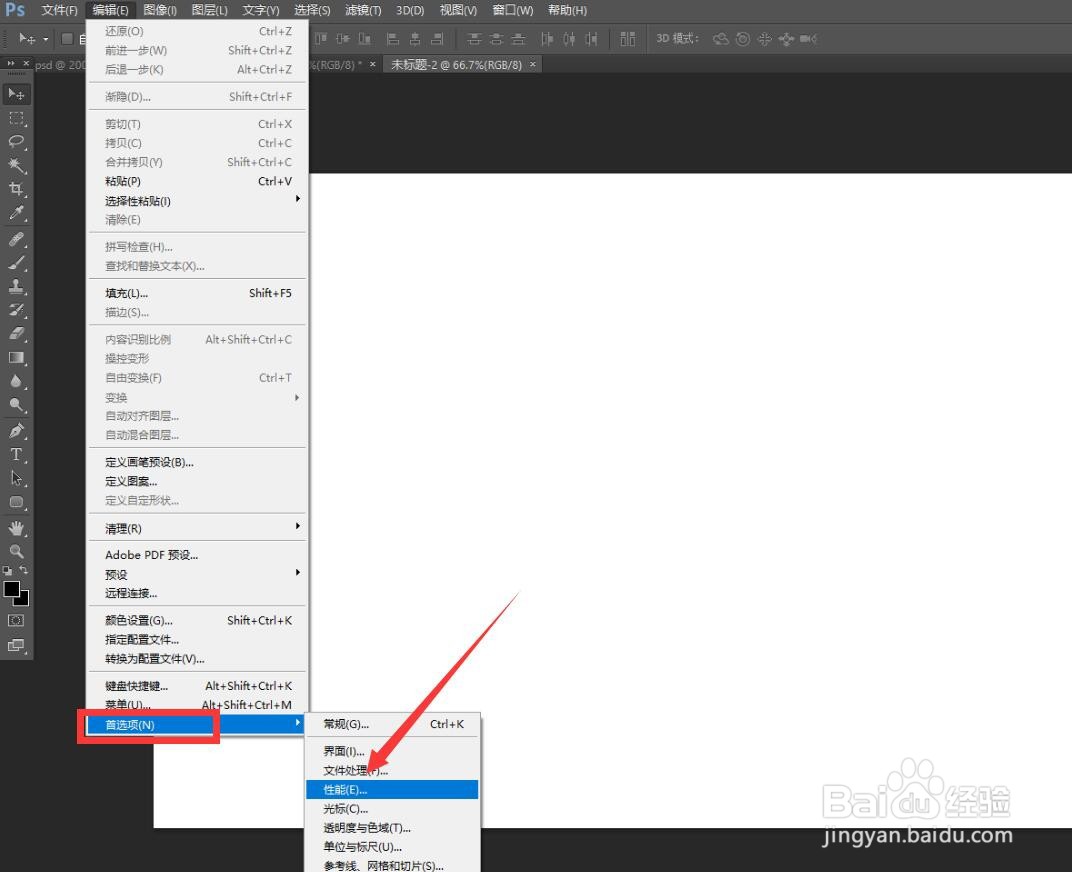Click the 3D slide mode icon
Image resolution: width=1072 pixels, height=872 pixels.
[786, 39]
